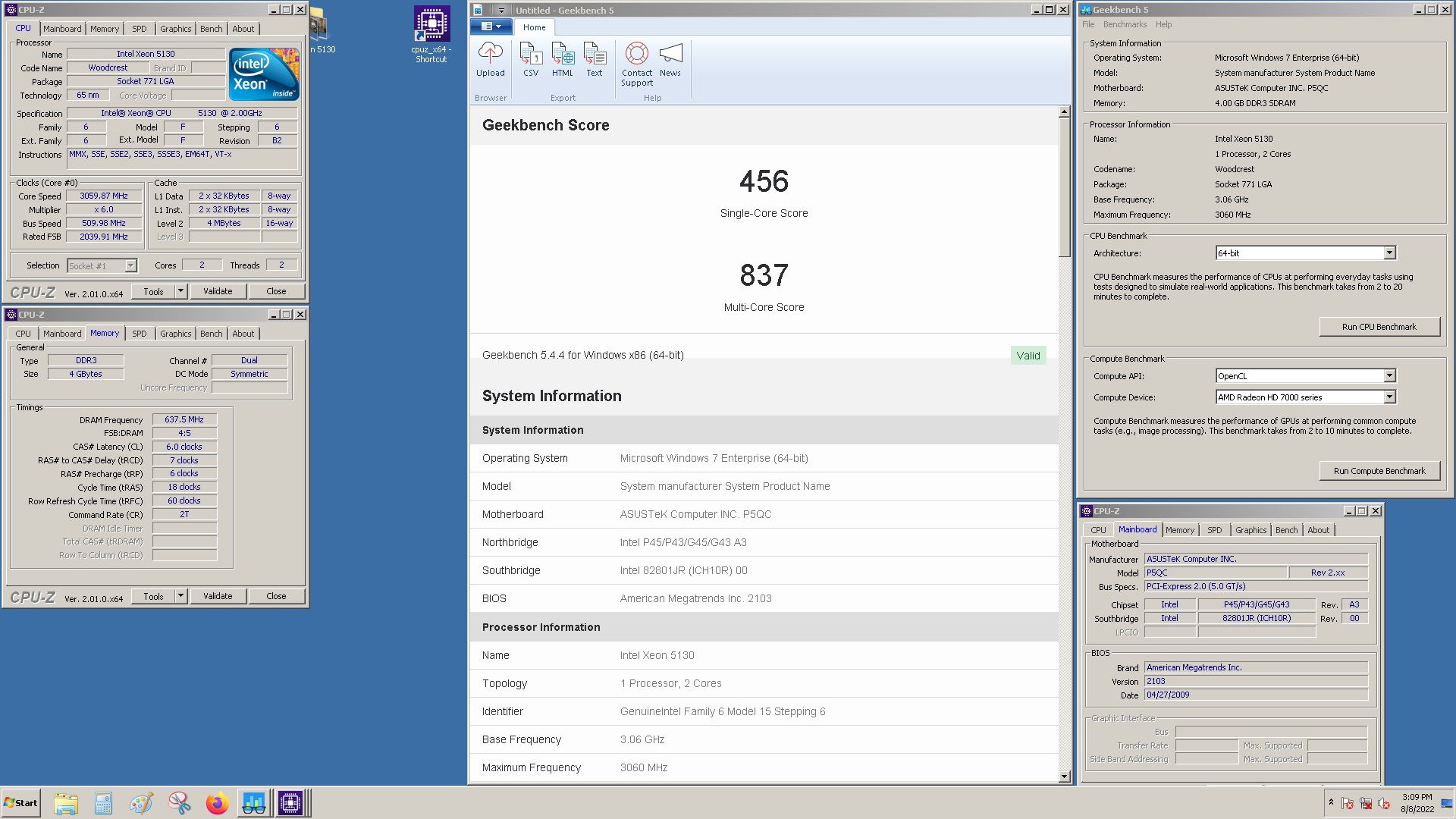Click the Geekbench results scrollbar thumb
This screenshot has height=819, width=1456.
(1064, 187)
